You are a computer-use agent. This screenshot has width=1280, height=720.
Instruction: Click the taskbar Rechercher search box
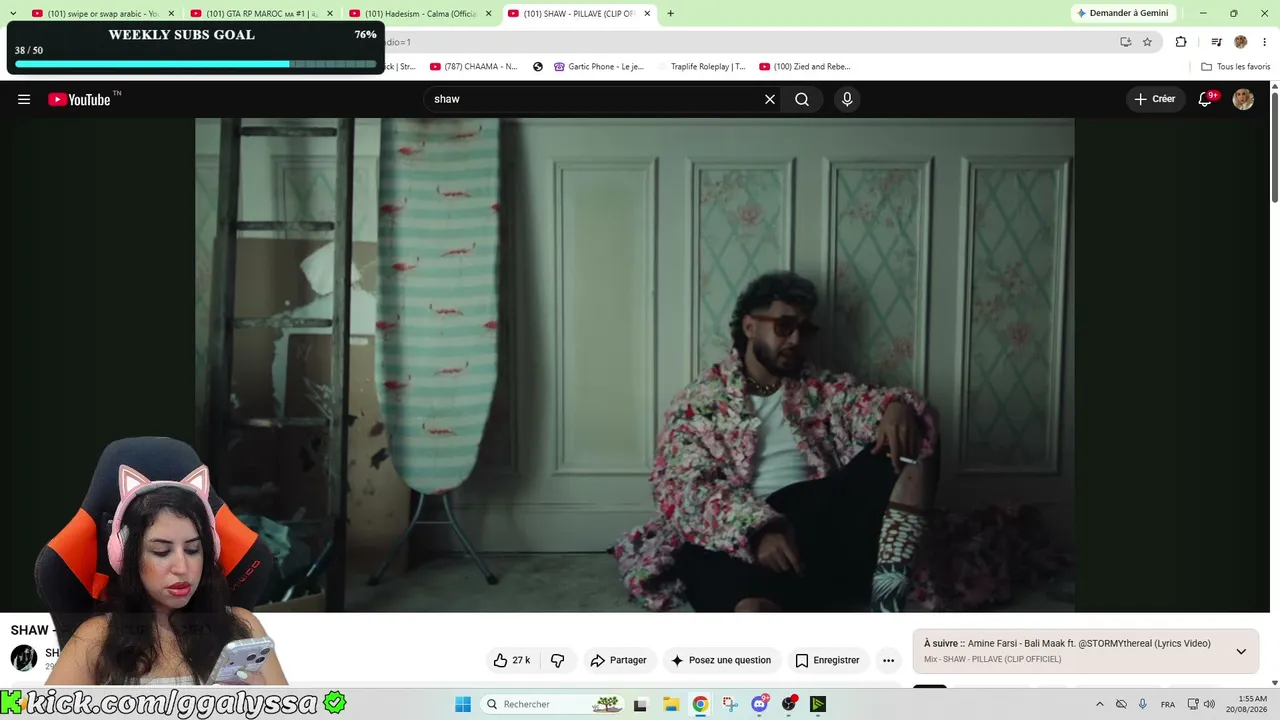[553, 704]
